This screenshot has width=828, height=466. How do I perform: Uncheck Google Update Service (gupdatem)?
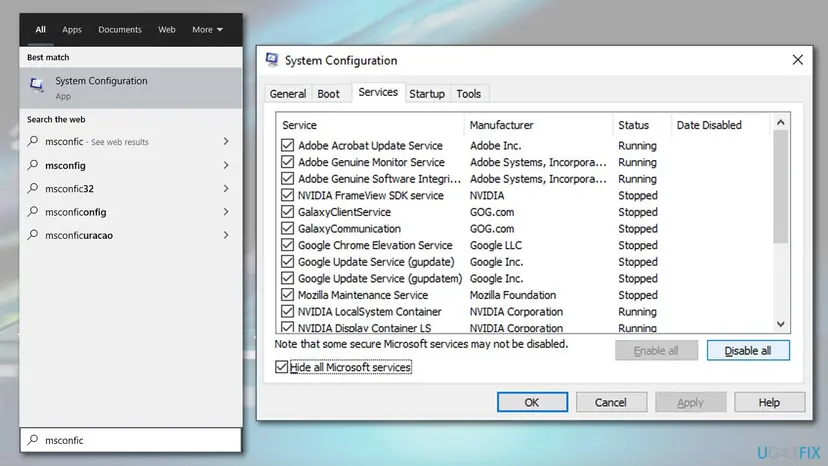click(x=287, y=278)
